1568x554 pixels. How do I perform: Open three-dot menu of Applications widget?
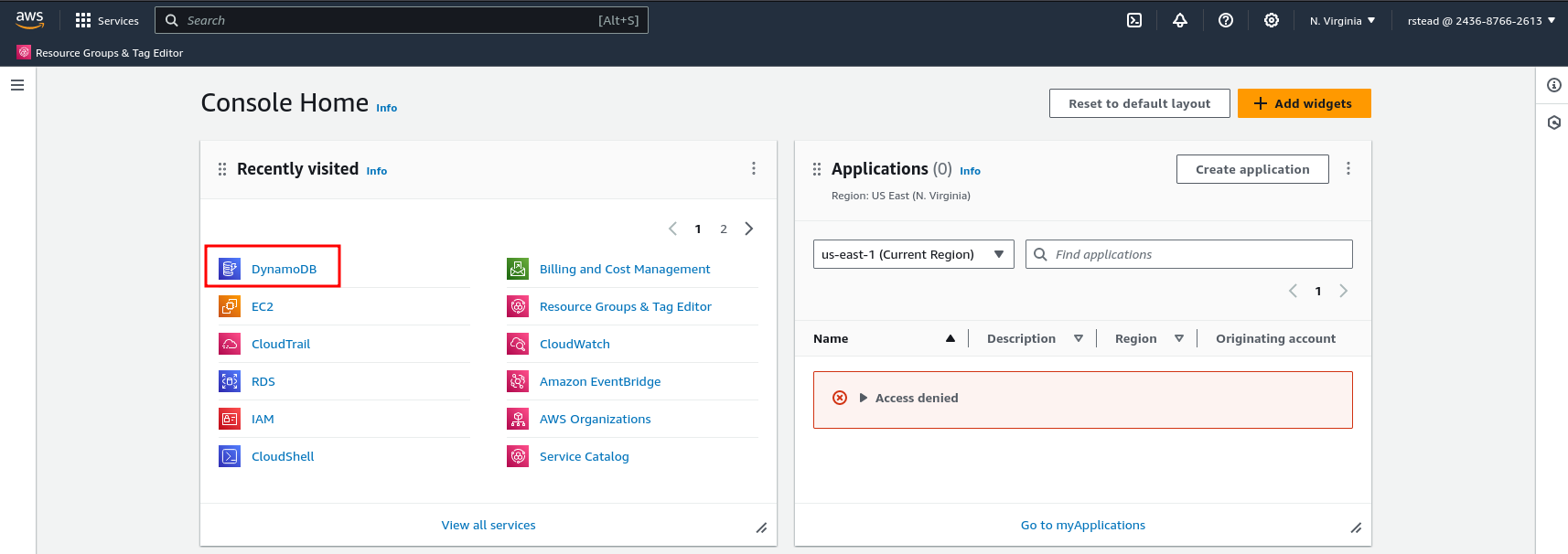tap(1348, 168)
